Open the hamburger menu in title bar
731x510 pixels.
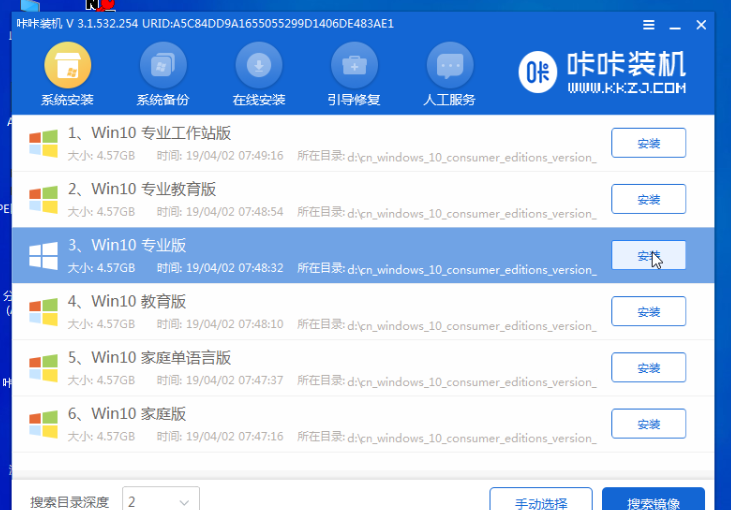[x=649, y=23]
